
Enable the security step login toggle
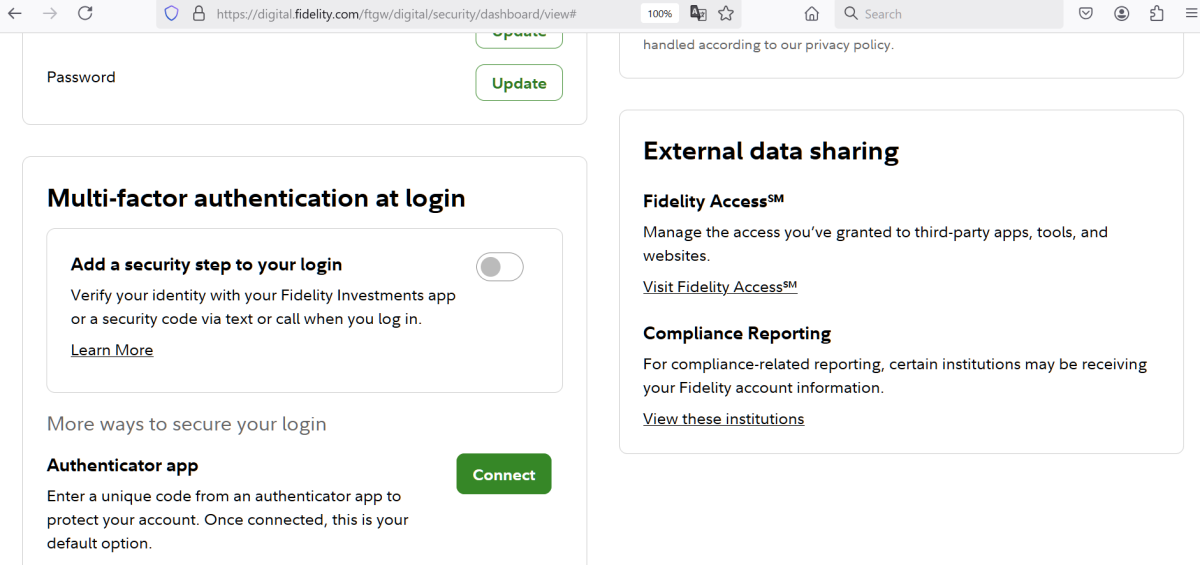[500, 267]
